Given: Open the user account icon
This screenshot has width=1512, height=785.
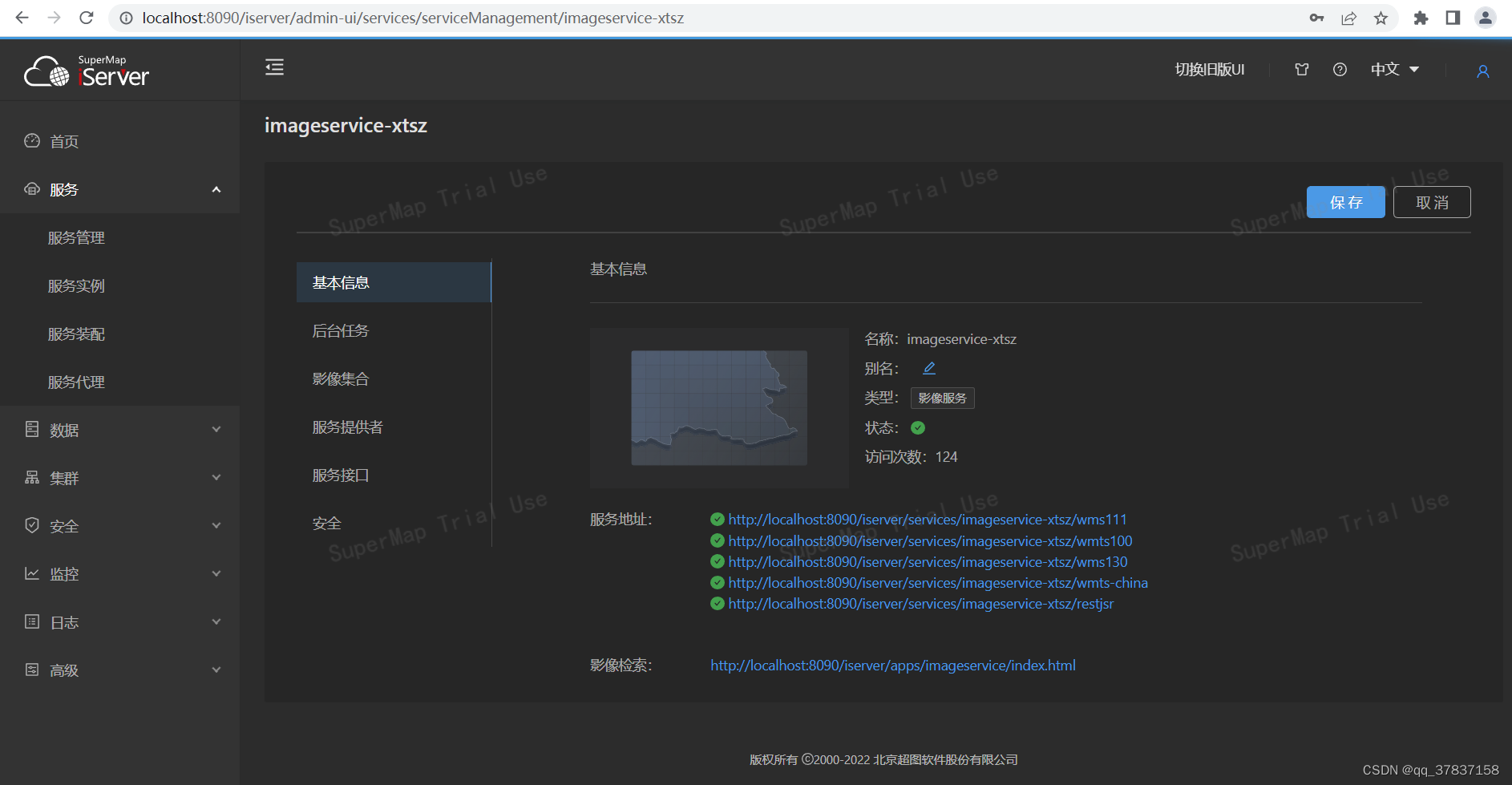Looking at the screenshot, I should pyautogui.click(x=1483, y=71).
